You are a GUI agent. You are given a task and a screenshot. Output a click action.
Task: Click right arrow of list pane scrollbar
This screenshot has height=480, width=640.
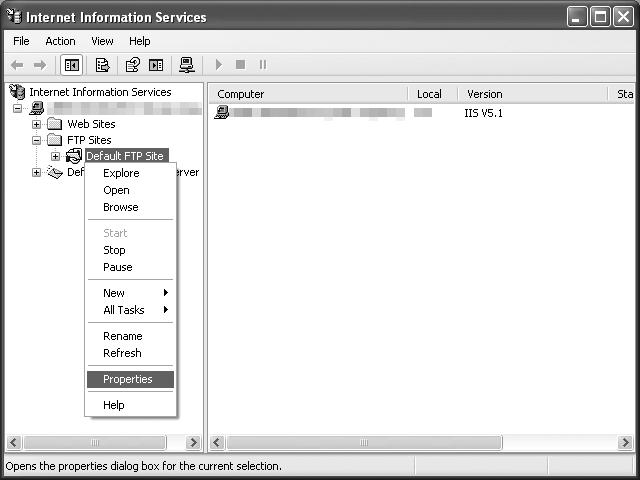click(x=625, y=442)
